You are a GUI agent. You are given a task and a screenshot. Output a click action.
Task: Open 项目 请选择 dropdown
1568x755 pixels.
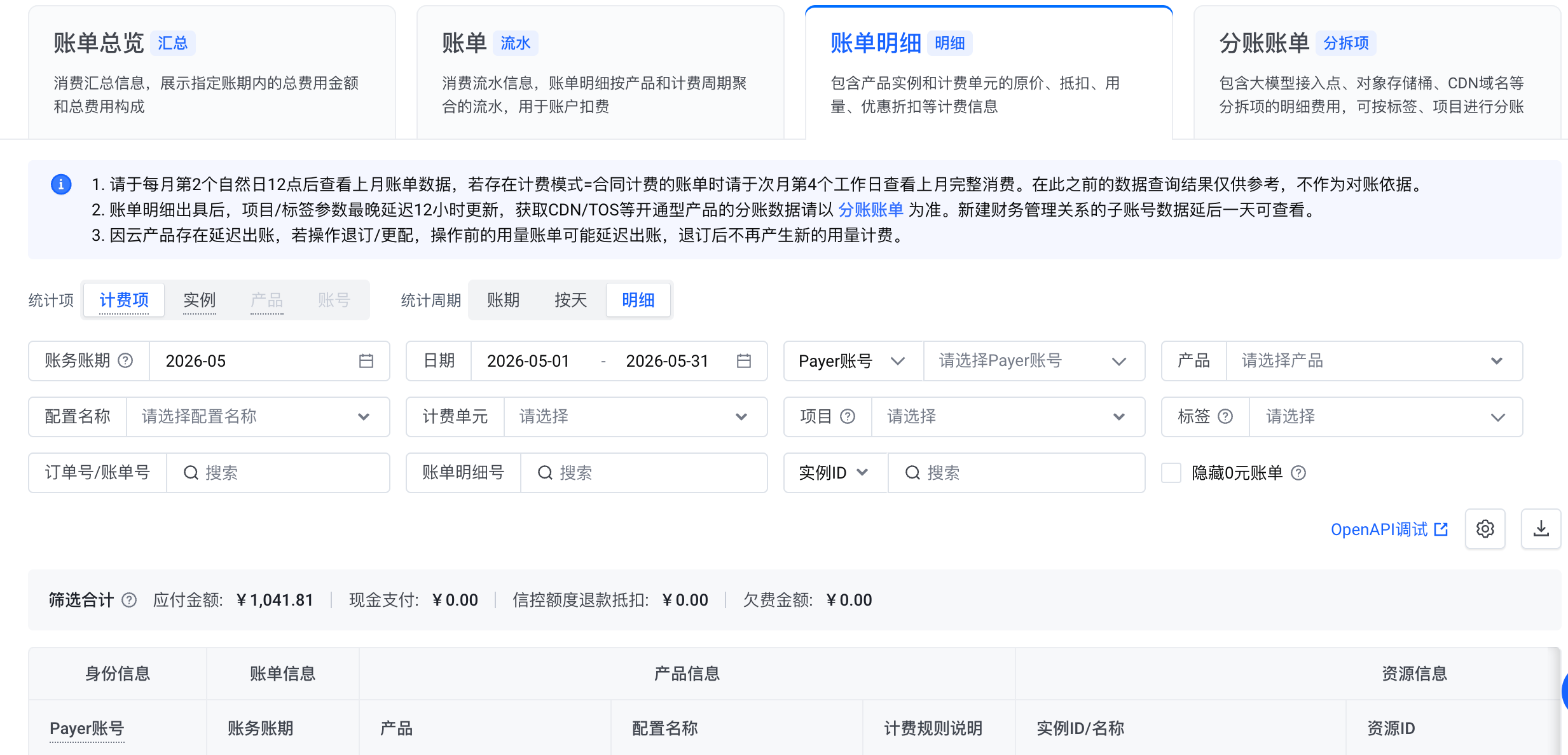1008,416
